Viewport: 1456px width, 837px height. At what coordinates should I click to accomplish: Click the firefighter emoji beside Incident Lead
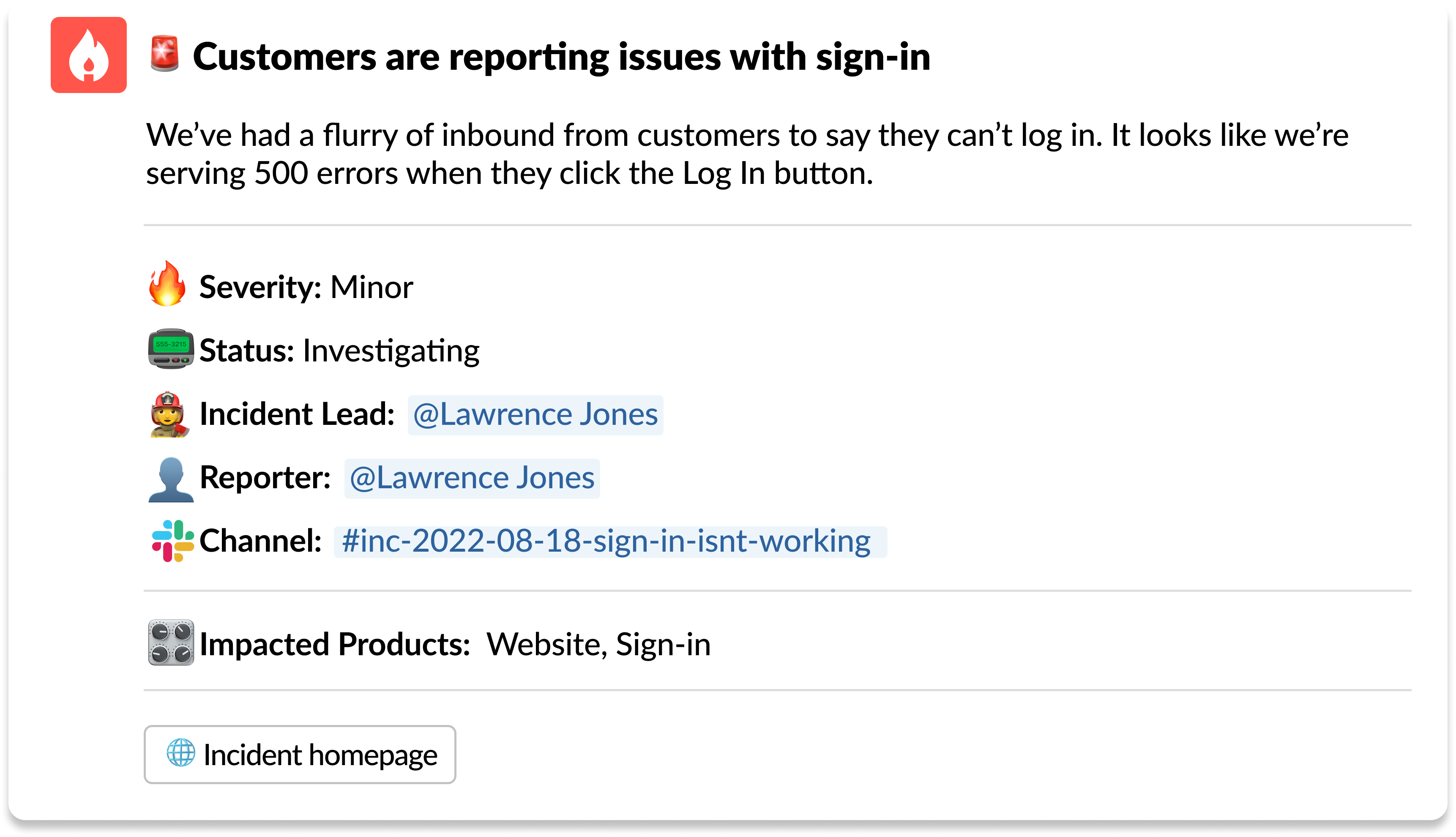point(168,414)
